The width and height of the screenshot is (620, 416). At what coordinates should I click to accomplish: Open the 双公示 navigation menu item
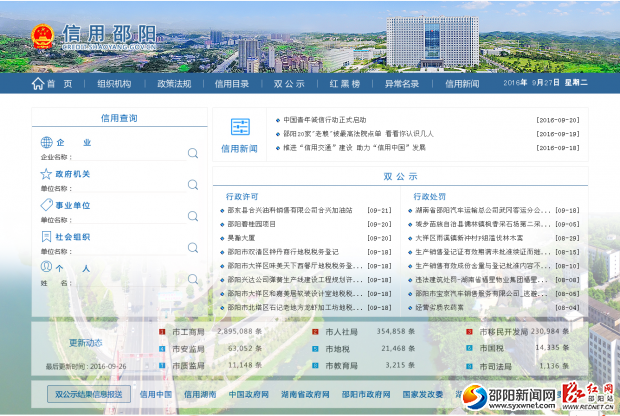point(289,84)
